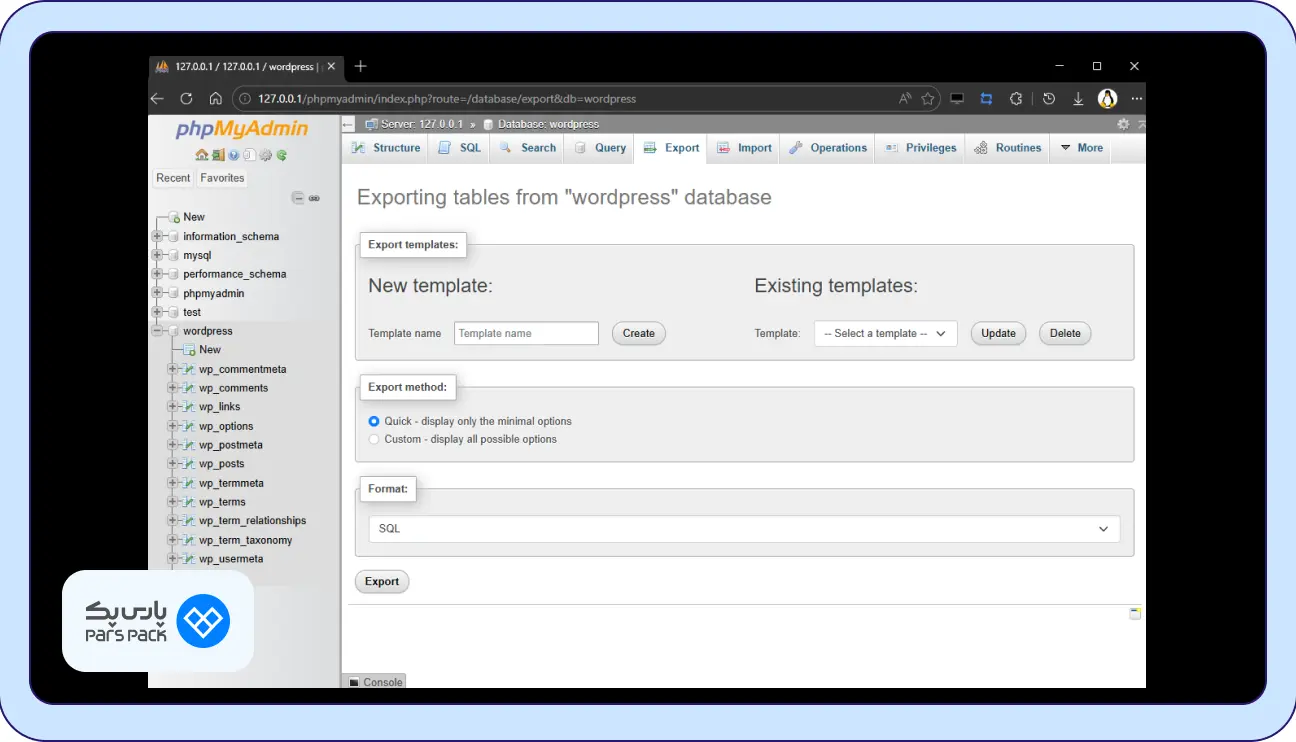The width and height of the screenshot is (1296, 742).
Task: Click the browser home icon
Action: coord(215,98)
